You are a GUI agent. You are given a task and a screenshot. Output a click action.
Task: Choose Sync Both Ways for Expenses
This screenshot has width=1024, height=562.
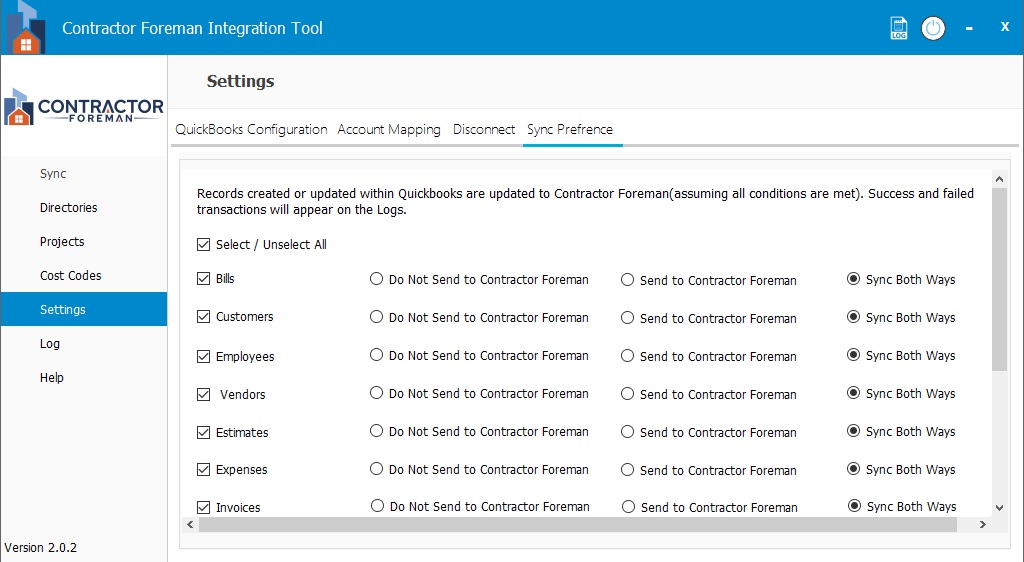853,468
